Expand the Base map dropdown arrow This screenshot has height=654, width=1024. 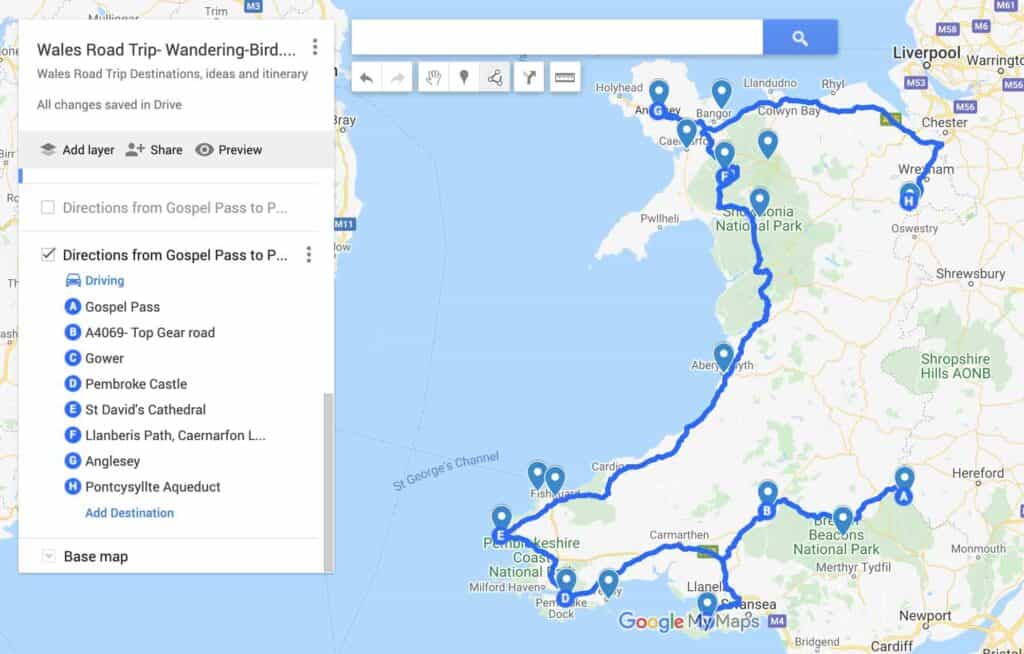point(48,557)
